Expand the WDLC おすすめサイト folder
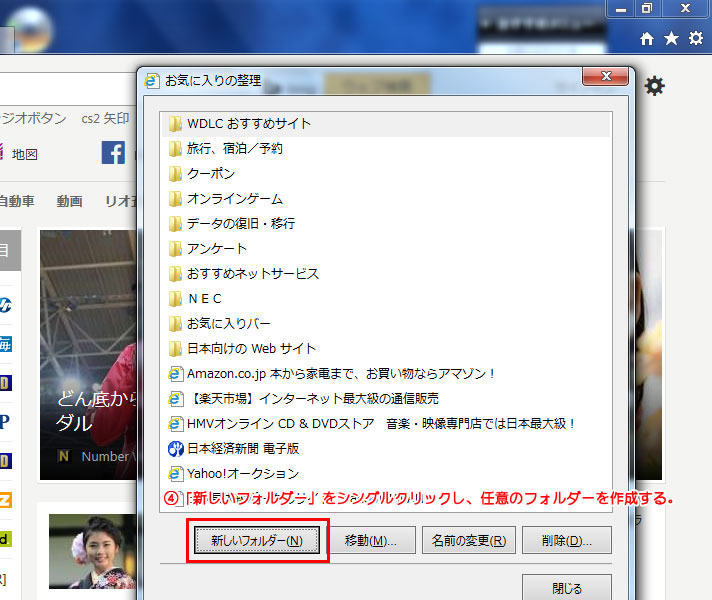This screenshot has width=712, height=600. pyautogui.click(x=249, y=123)
